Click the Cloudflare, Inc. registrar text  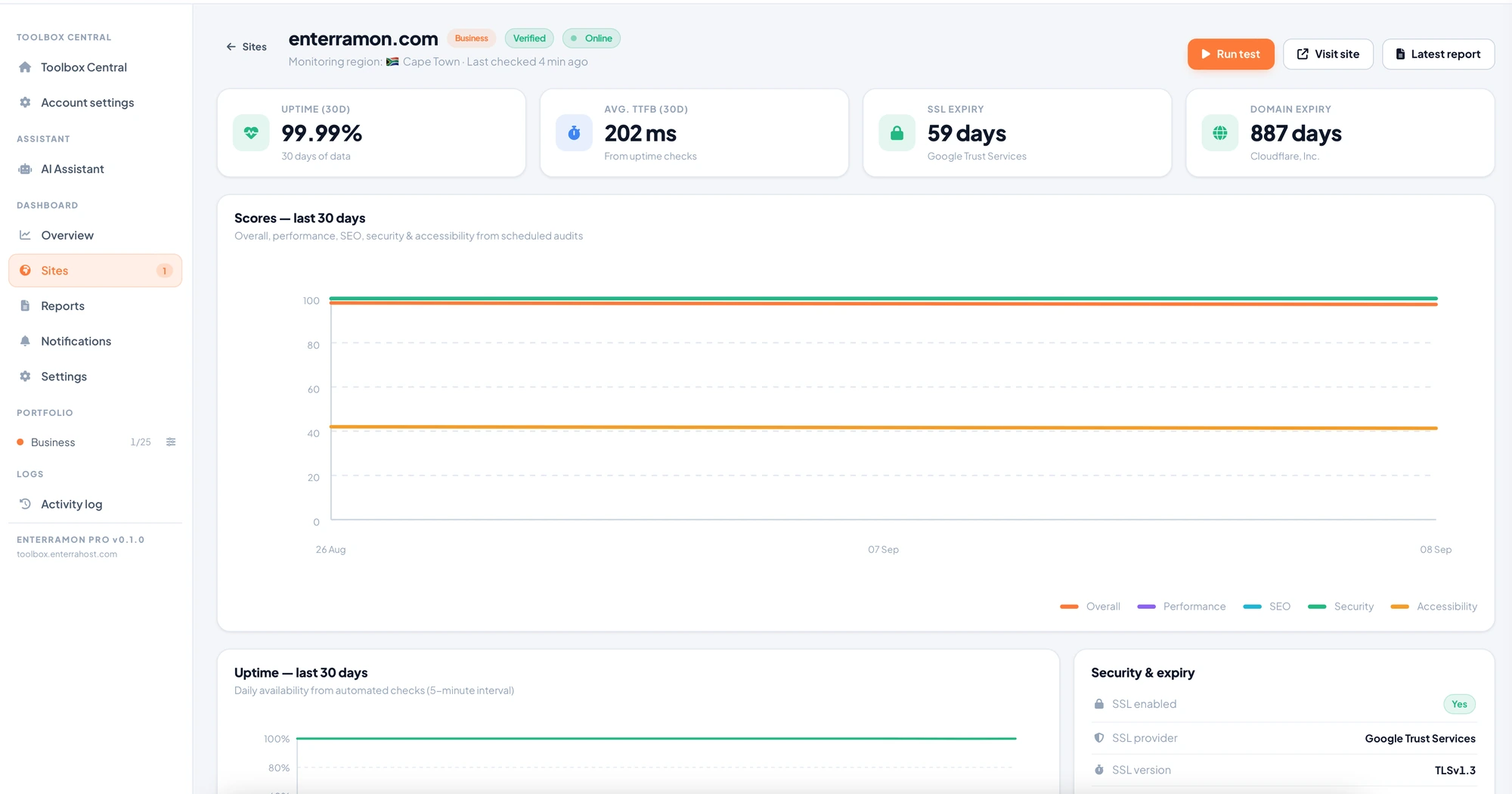coord(1284,157)
